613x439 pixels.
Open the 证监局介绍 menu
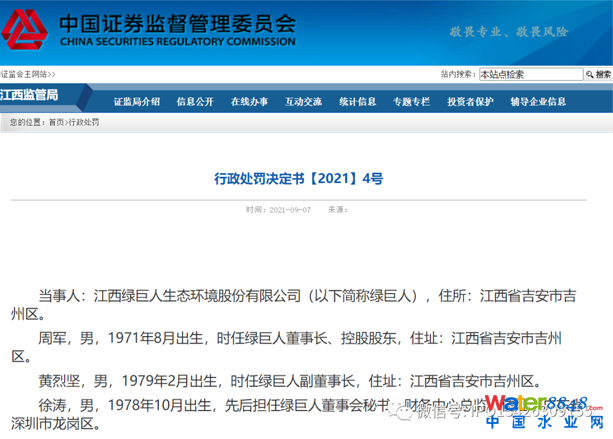pyautogui.click(x=136, y=101)
